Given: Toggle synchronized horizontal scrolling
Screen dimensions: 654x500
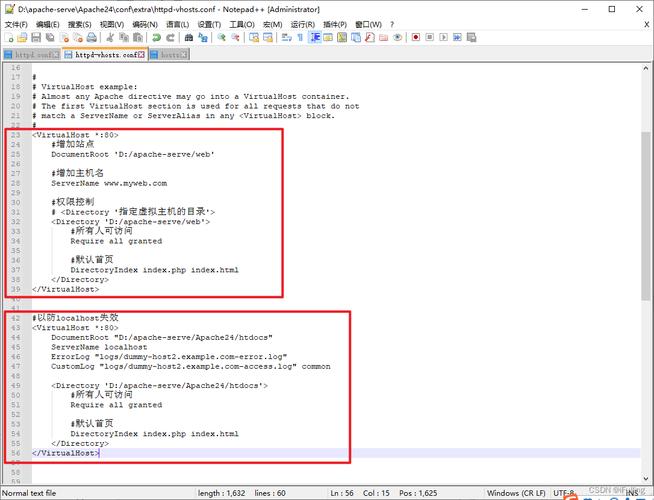Looking at the screenshot, I should [x=268, y=38].
